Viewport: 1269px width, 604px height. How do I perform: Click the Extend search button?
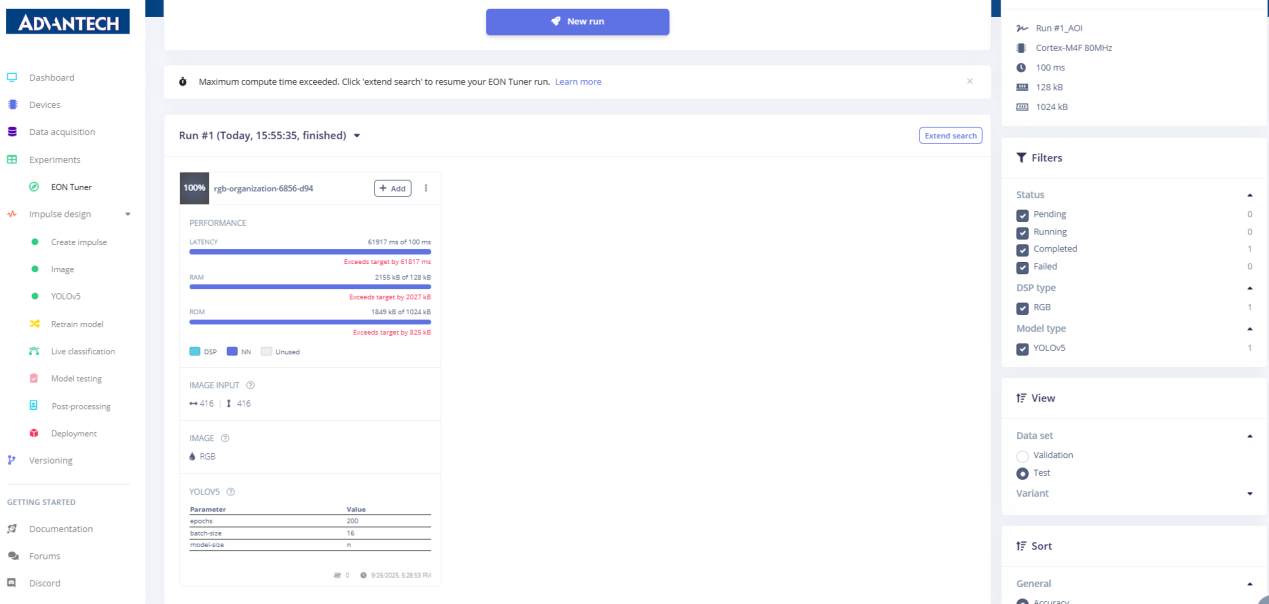click(x=950, y=136)
